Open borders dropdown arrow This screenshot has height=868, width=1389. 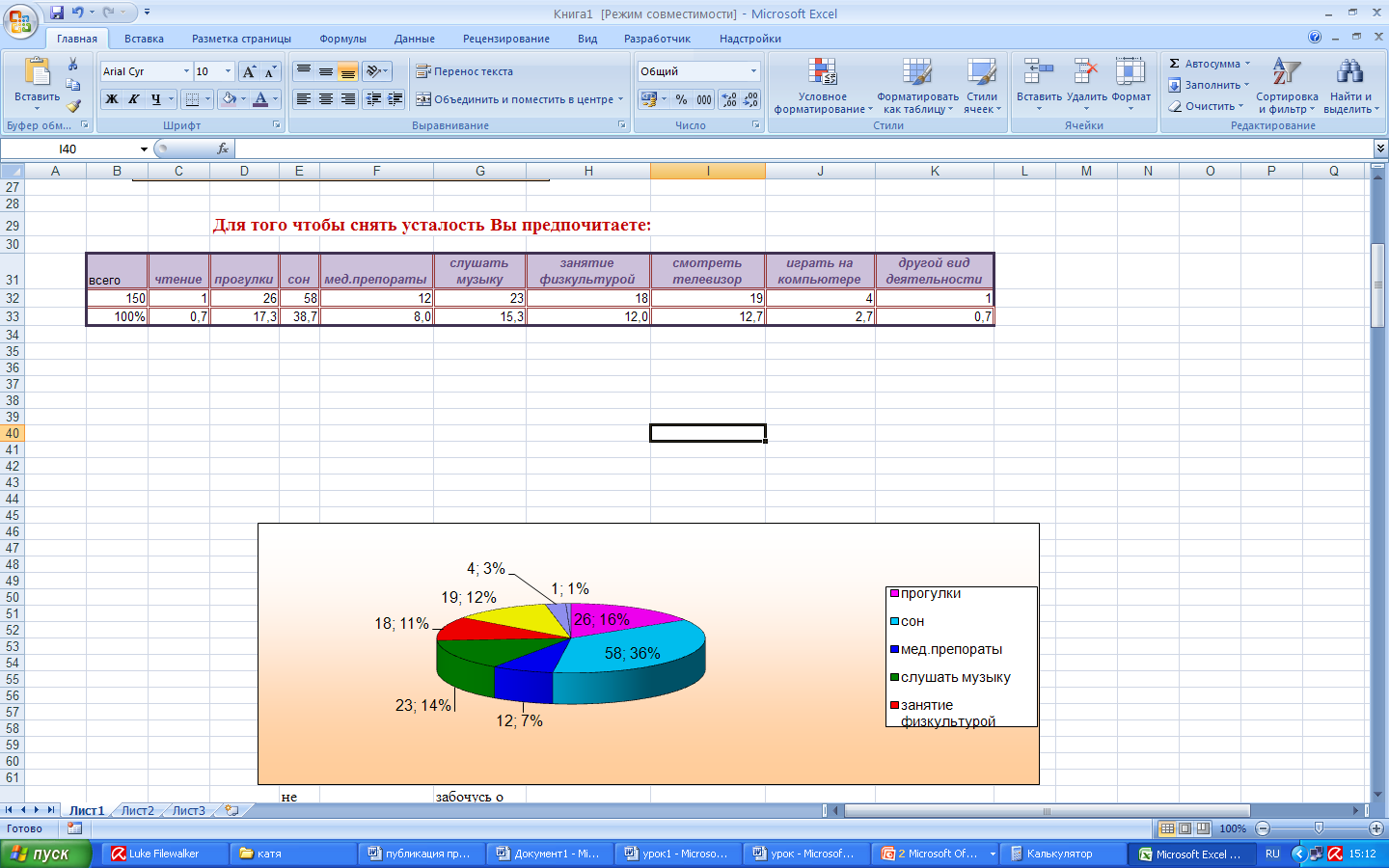(x=207, y=99)
